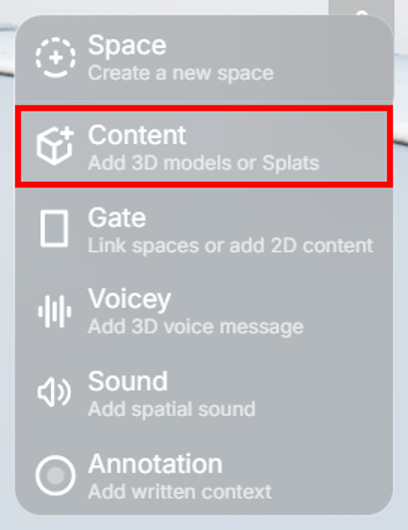The image size is (408, 530).
Task: Click "Link spaces or add 2D content"
Action: pos(231,245)
